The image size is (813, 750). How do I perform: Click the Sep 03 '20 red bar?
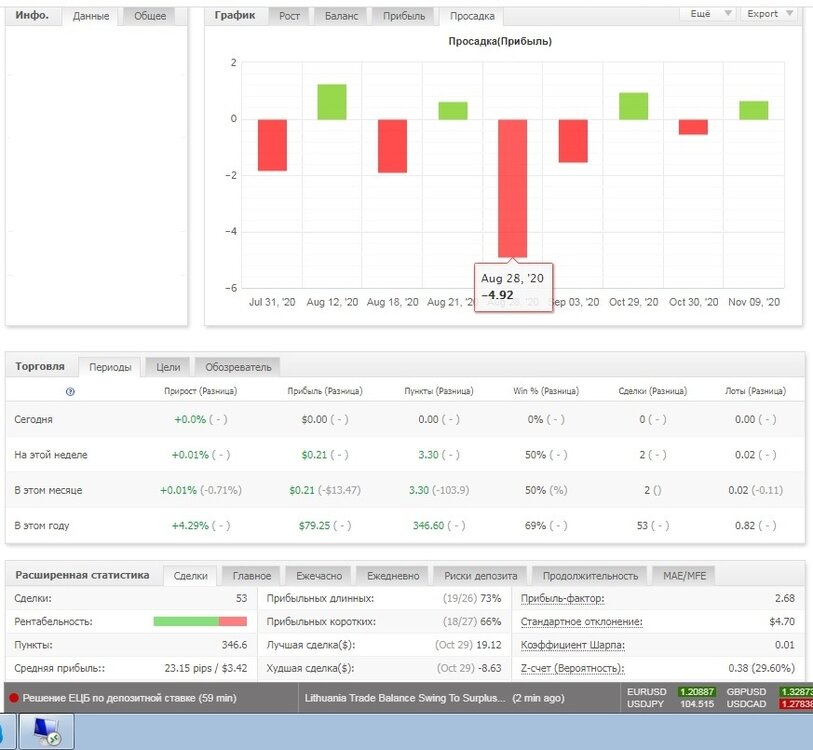click(573, 141)
